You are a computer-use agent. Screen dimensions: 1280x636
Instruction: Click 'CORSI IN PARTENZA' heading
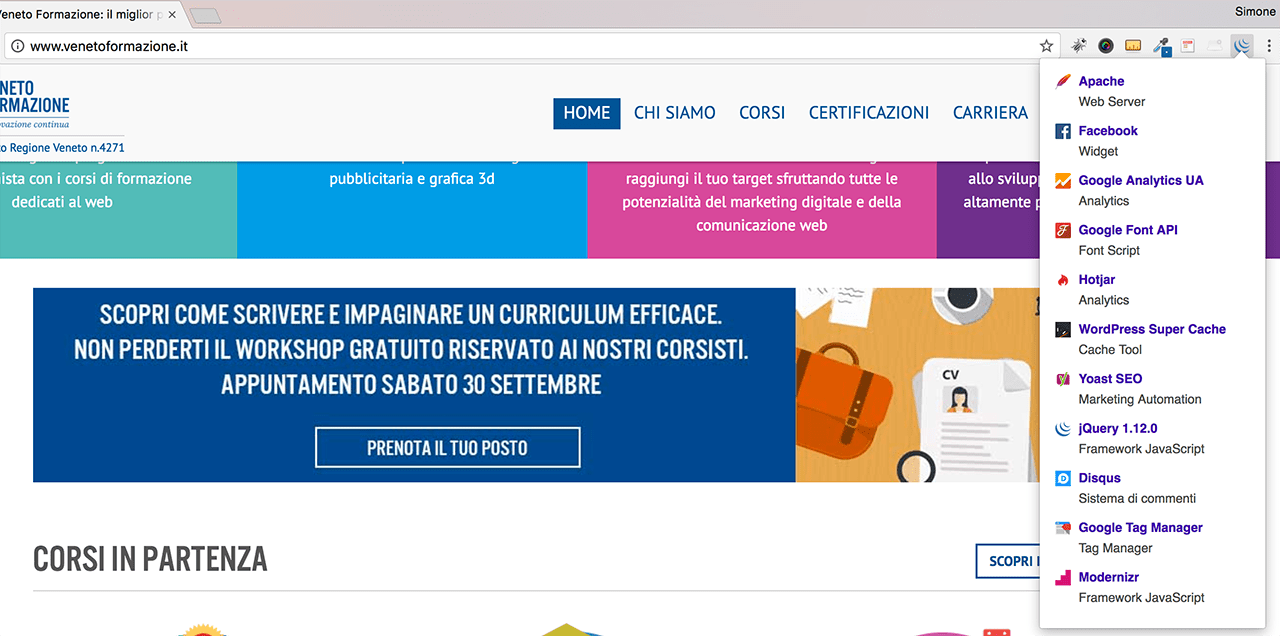coord(150,559)
